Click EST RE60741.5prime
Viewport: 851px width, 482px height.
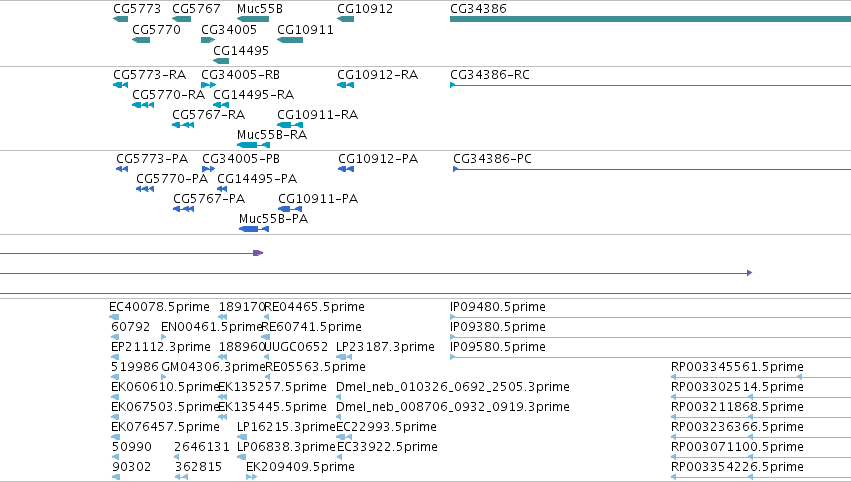coord(312,327)
